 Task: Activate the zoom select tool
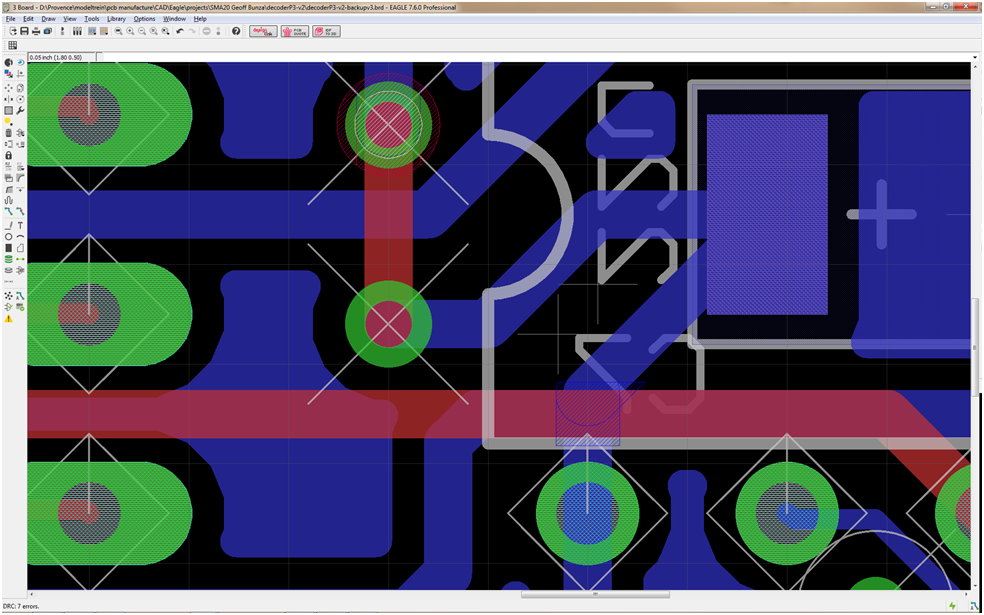coord(165,31)
